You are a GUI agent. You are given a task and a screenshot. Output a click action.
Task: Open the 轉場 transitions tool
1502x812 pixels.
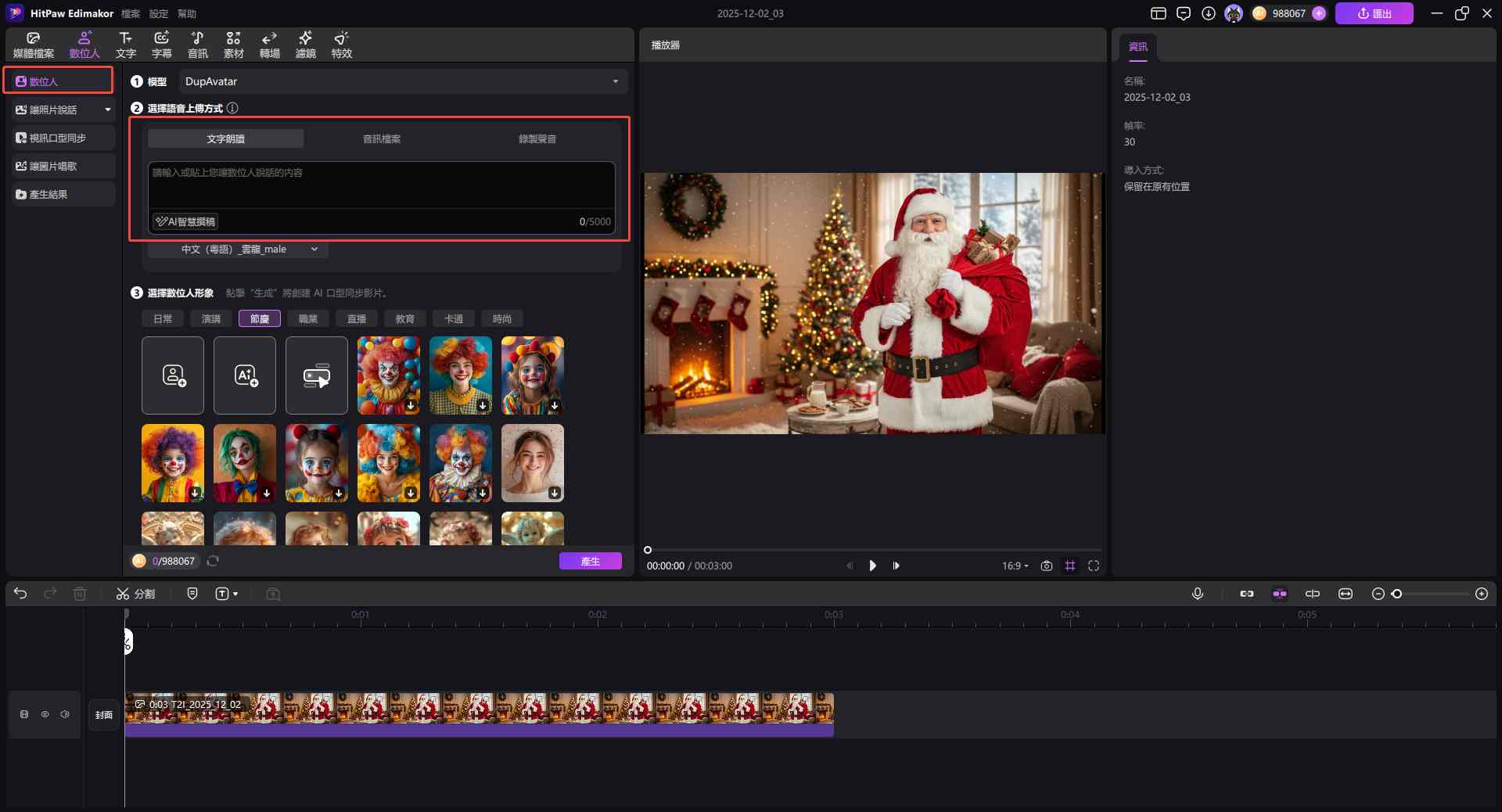click(x=269, y=45)
